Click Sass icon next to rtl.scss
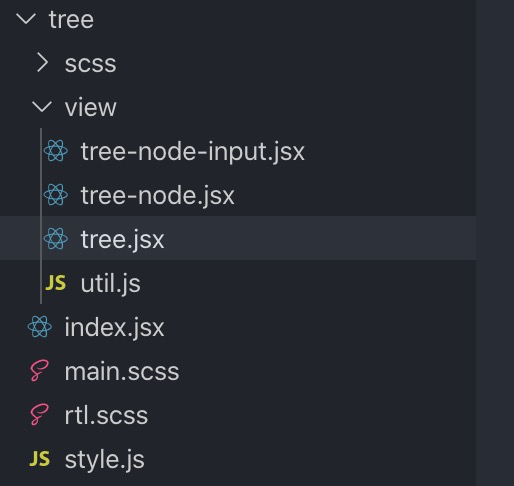 tap(40, 415)
